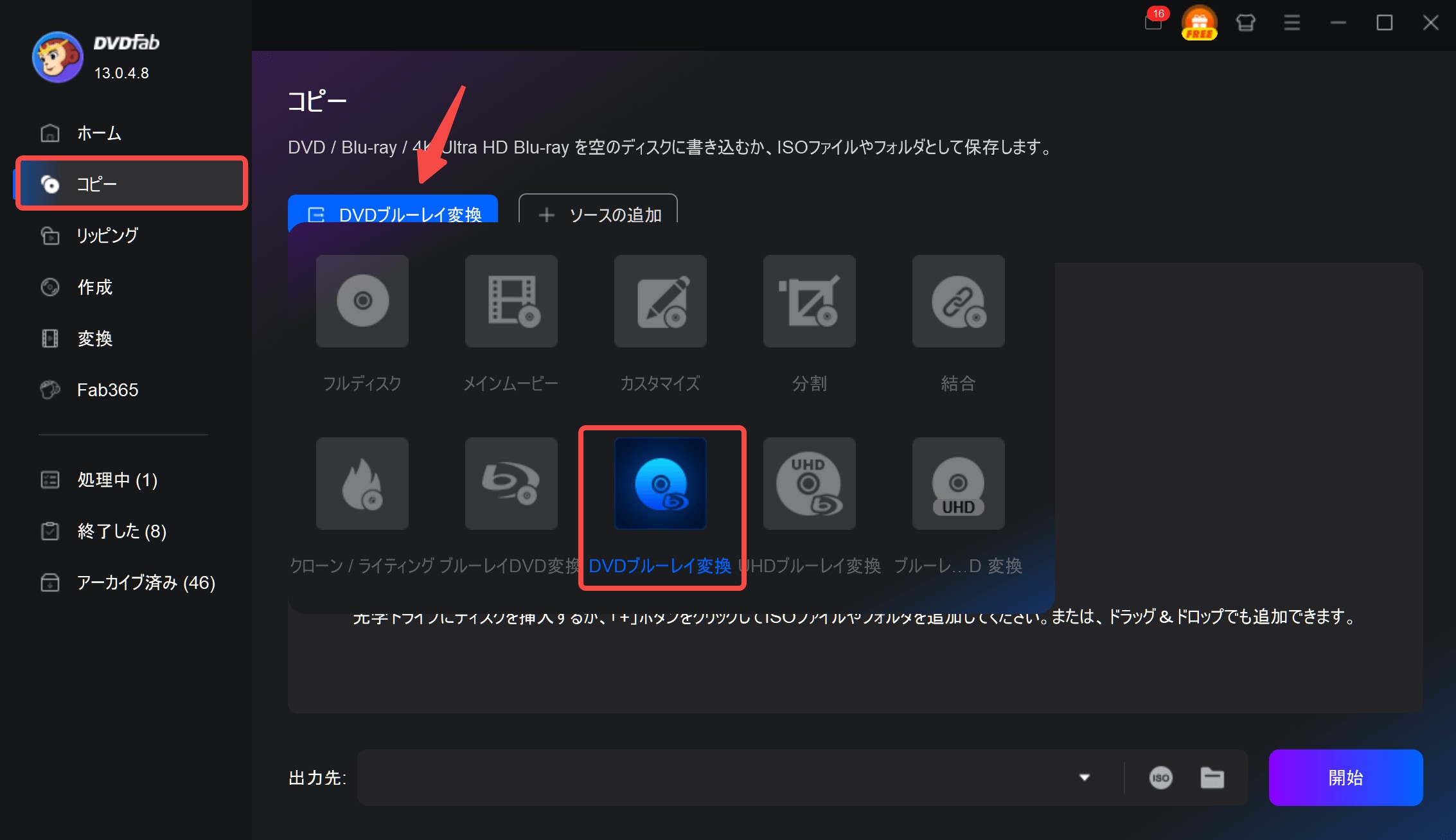This screenshot has width=1456, height=840.
Task: Select the フルディスク (Full Disc) mode icon
Action: (x=362, y=301)
